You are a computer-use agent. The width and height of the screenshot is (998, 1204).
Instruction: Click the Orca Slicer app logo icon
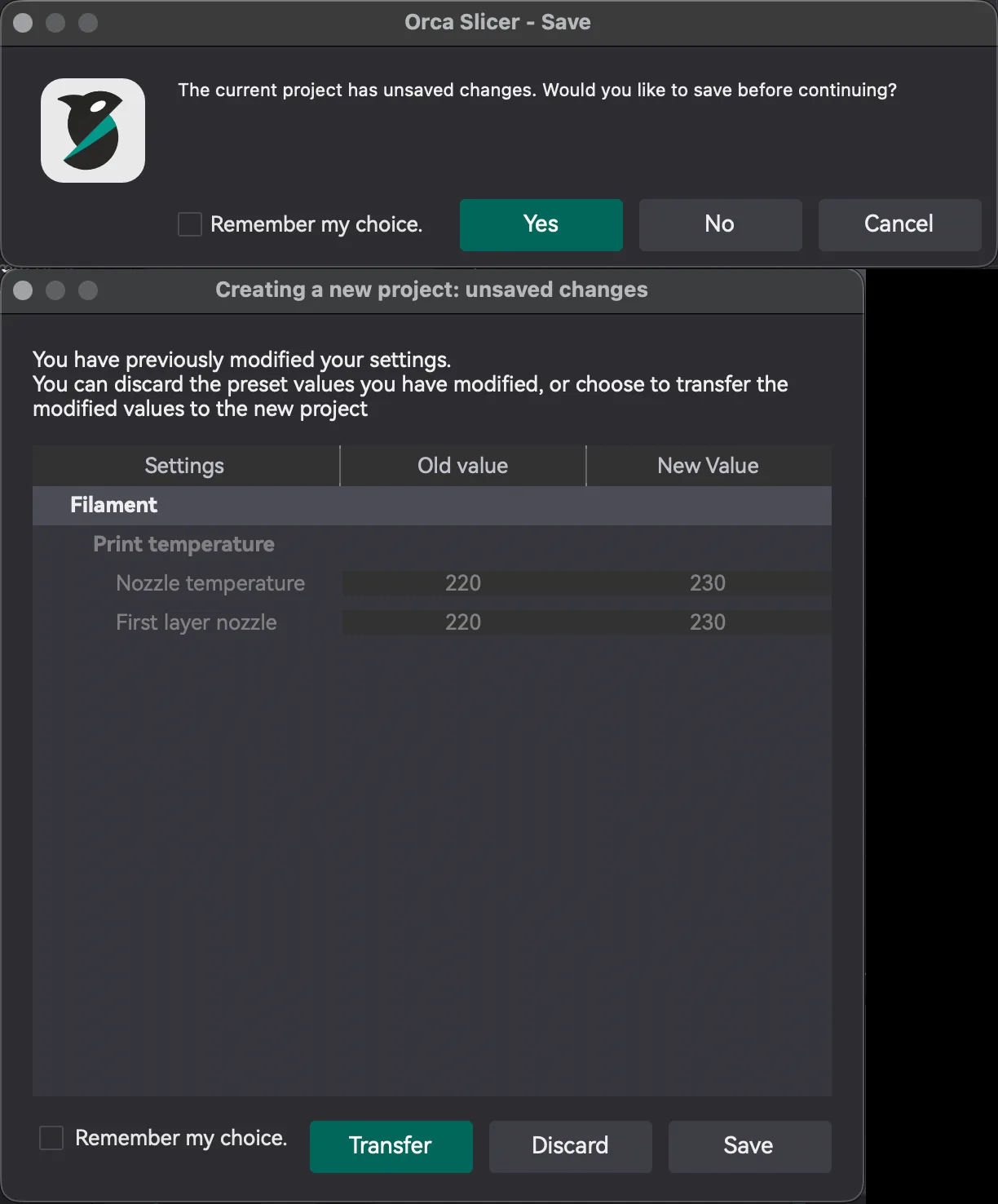pos(93,131)
